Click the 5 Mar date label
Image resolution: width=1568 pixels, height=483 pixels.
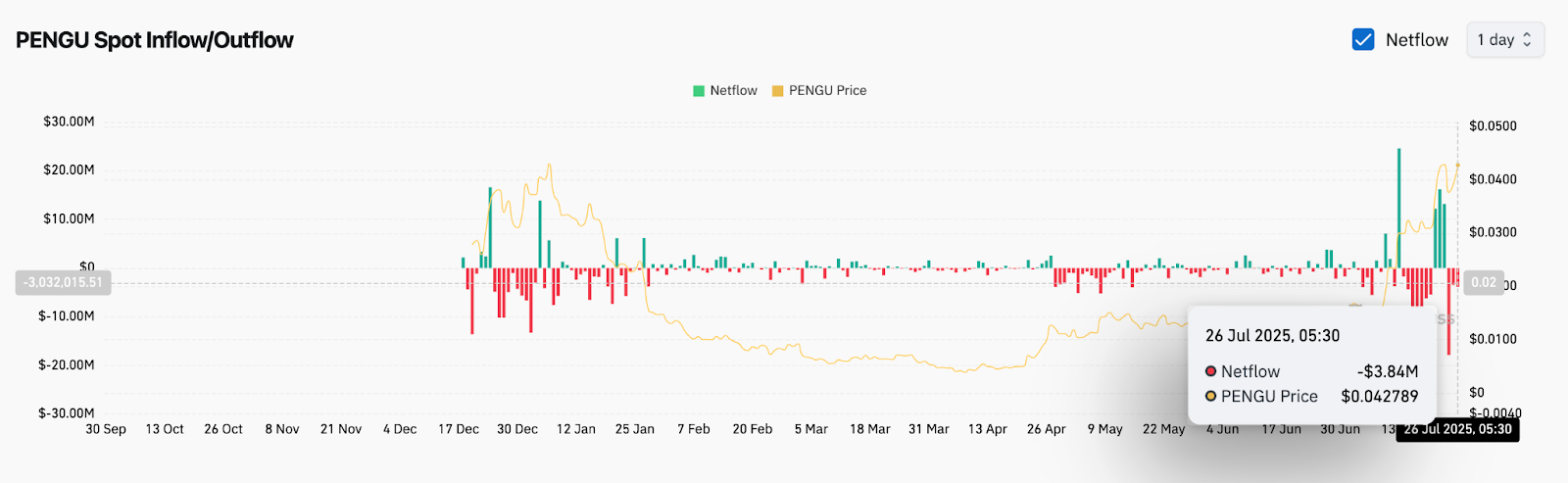pos(811,429)
